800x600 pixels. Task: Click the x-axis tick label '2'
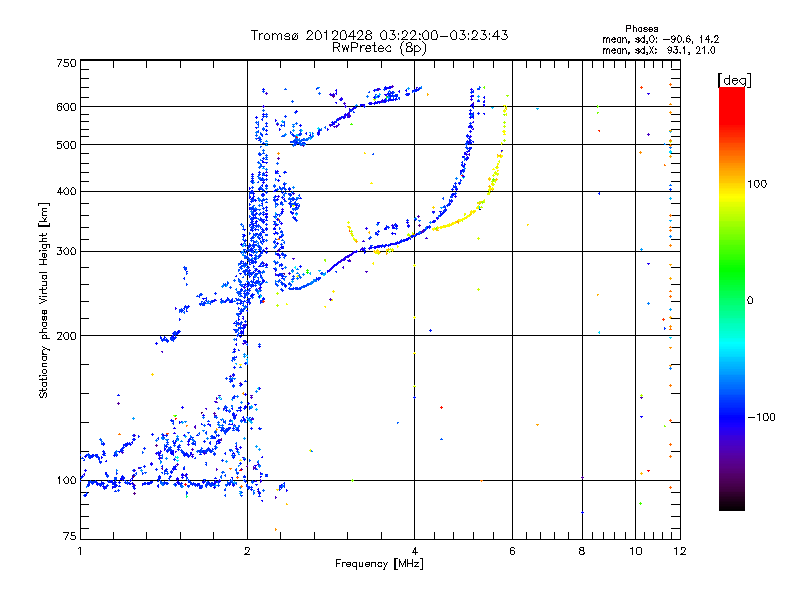pos(247,551)
